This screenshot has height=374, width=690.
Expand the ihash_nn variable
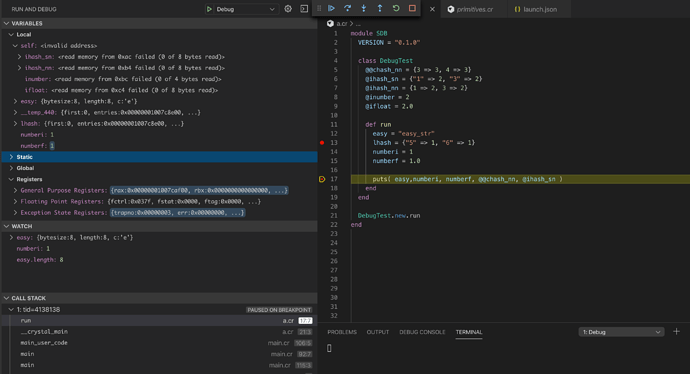[19, 68]
